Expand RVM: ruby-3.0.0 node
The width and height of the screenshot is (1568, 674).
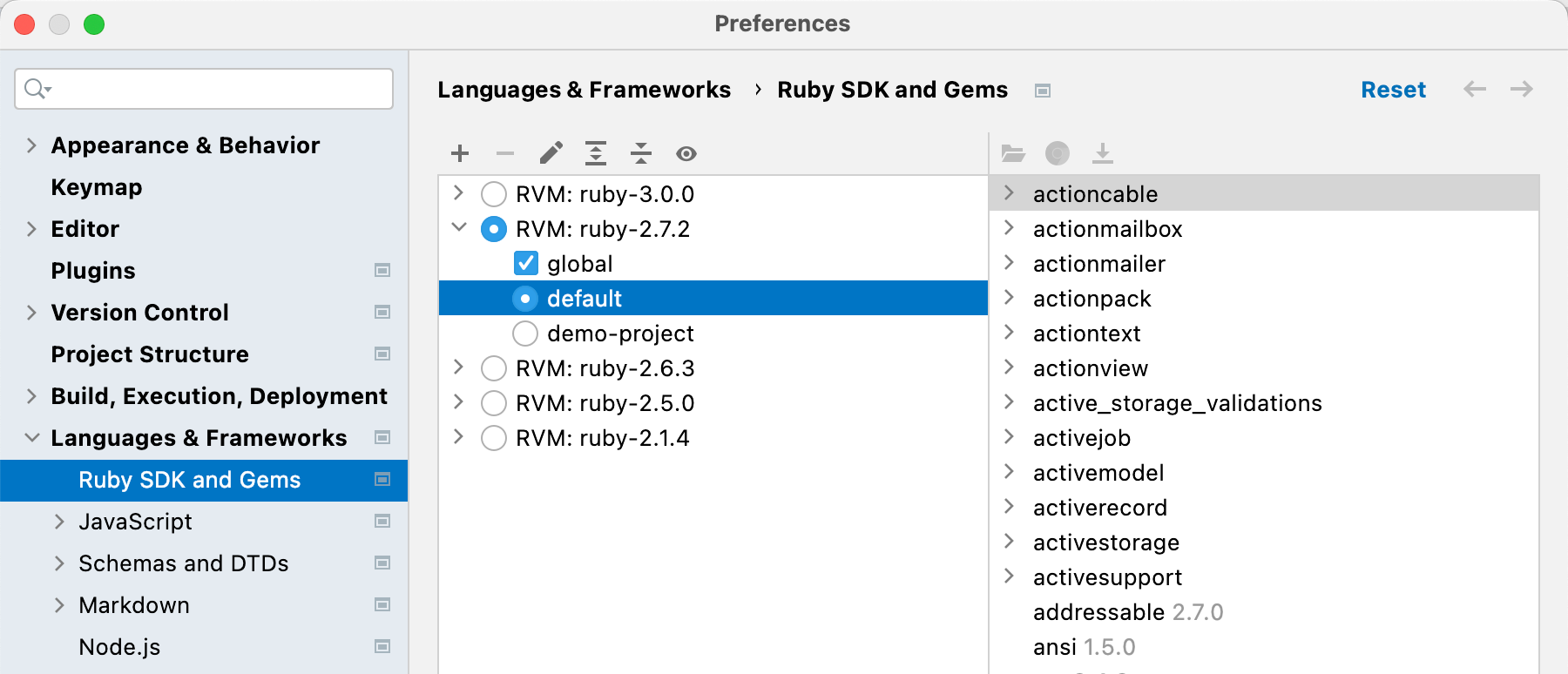(458, 192)
